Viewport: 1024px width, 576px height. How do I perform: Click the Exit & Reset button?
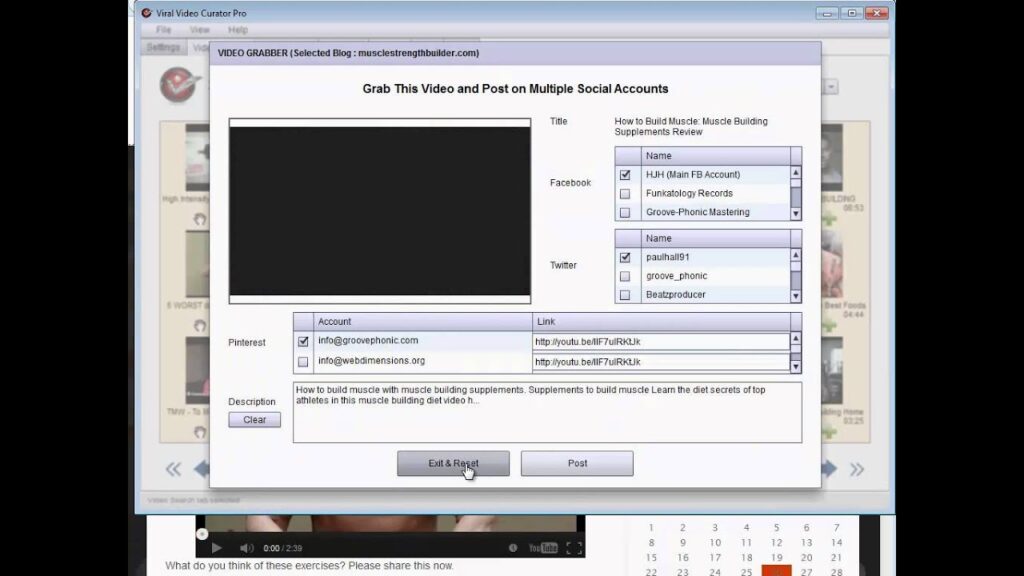pos(453,463)
